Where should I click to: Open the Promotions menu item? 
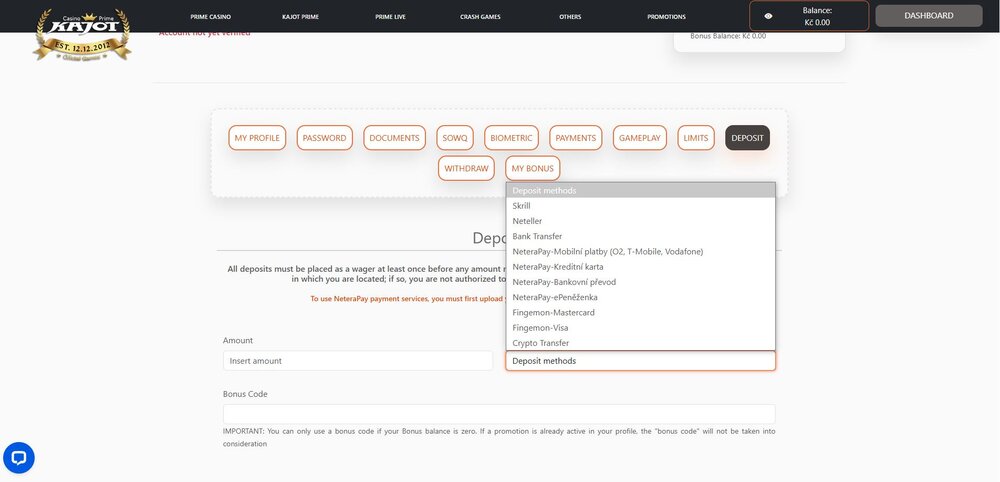point(666,17)
